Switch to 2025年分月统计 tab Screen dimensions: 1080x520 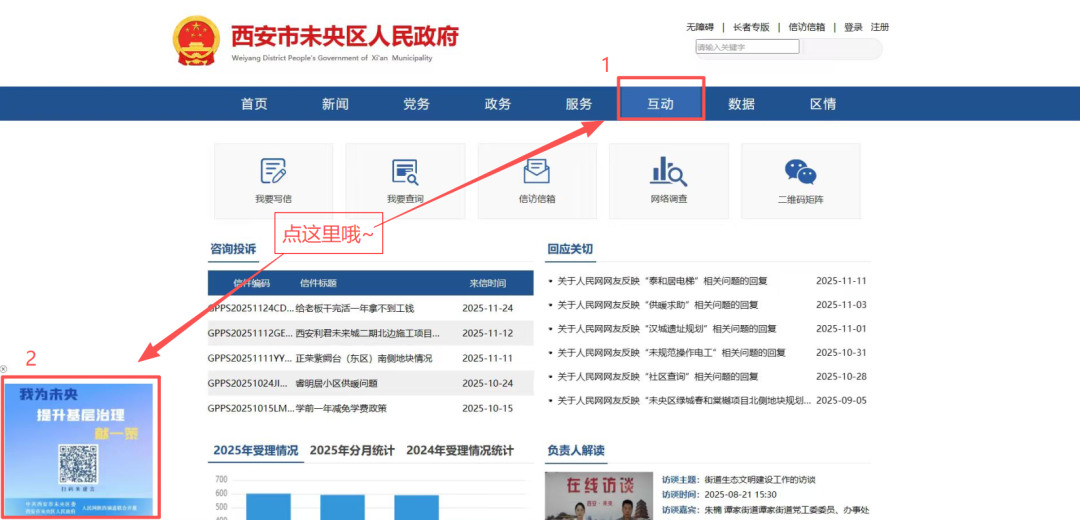[x=352, y=450]
